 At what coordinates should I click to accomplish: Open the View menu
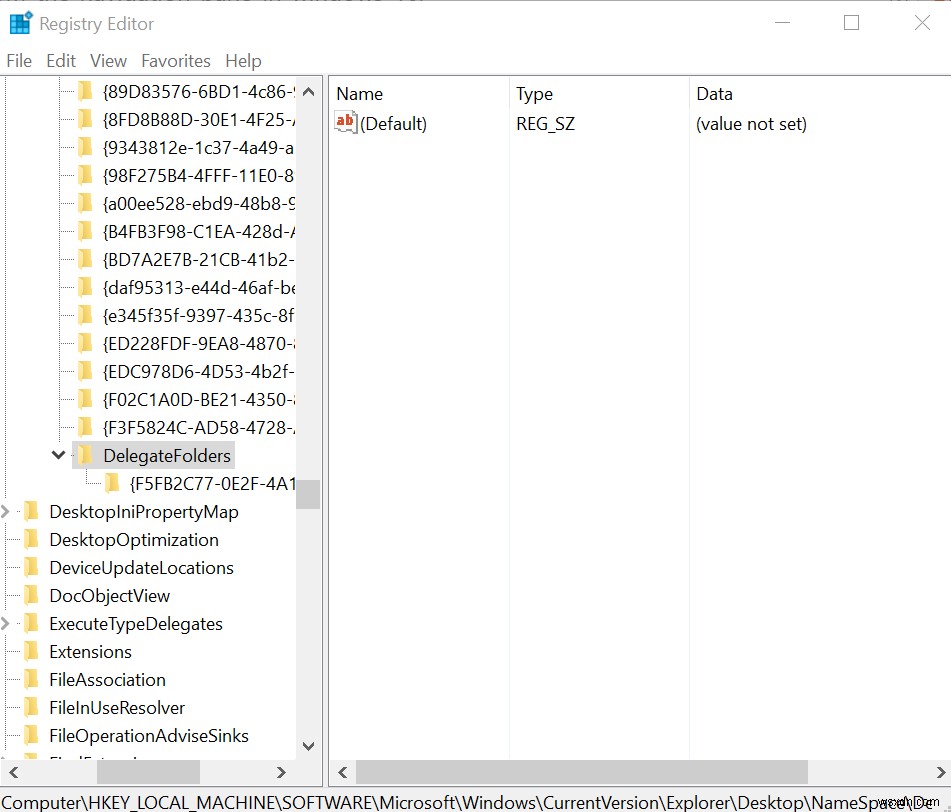pyautogui.click(x=108, y=60)
